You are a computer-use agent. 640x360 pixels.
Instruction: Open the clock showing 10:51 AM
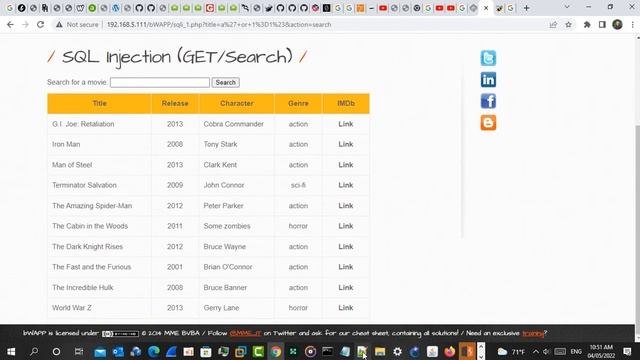pos(601,351)
